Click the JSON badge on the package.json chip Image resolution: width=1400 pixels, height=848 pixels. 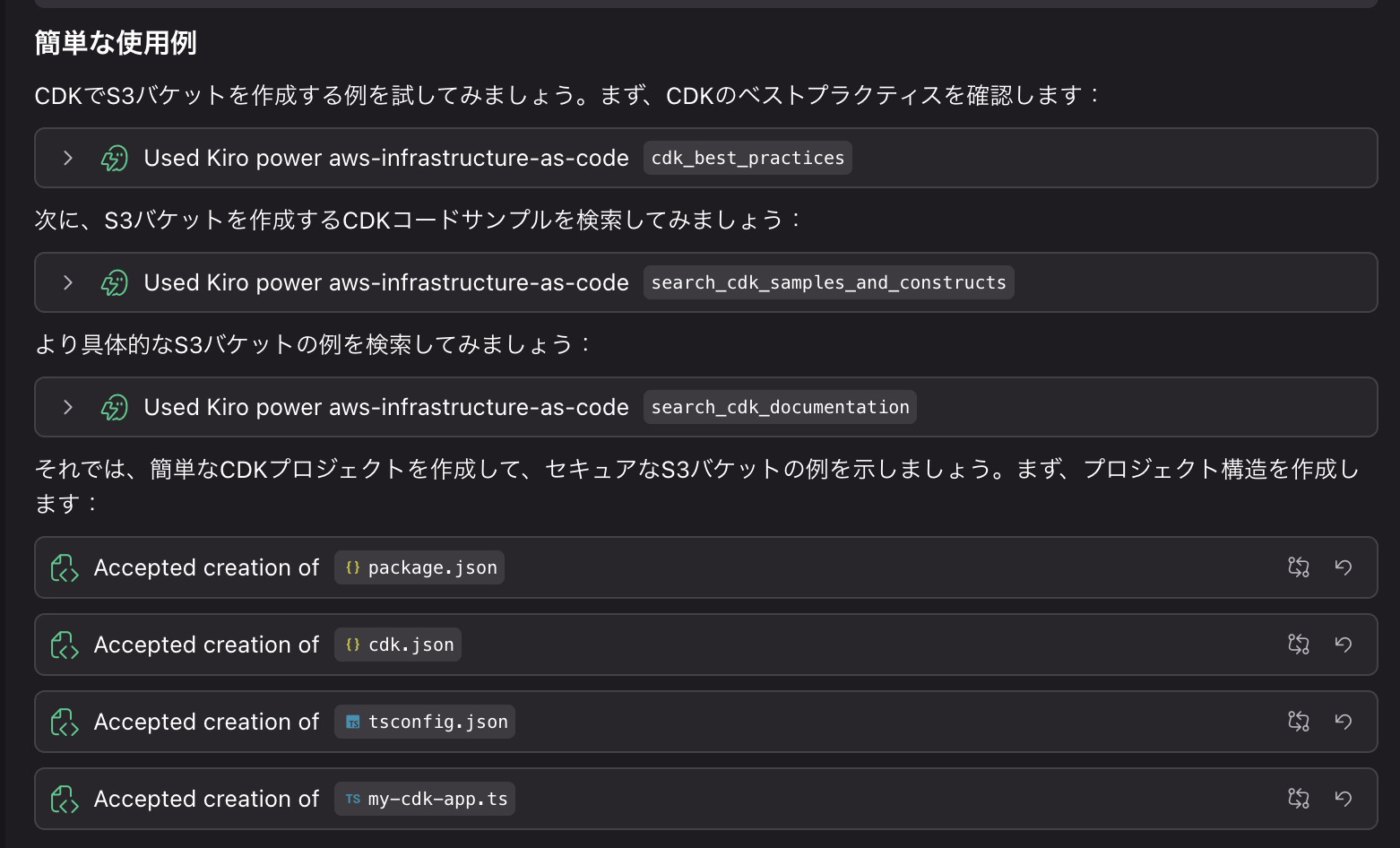pyautogui.click(x=353, y=567)
